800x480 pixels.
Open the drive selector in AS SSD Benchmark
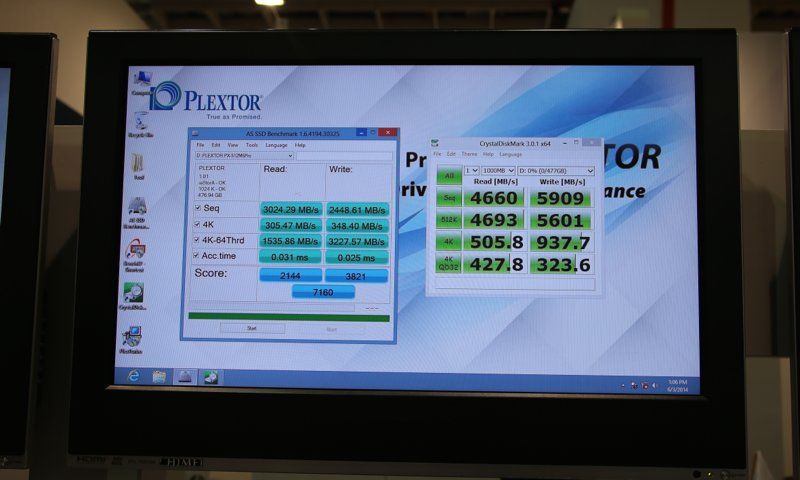(244, 156)
